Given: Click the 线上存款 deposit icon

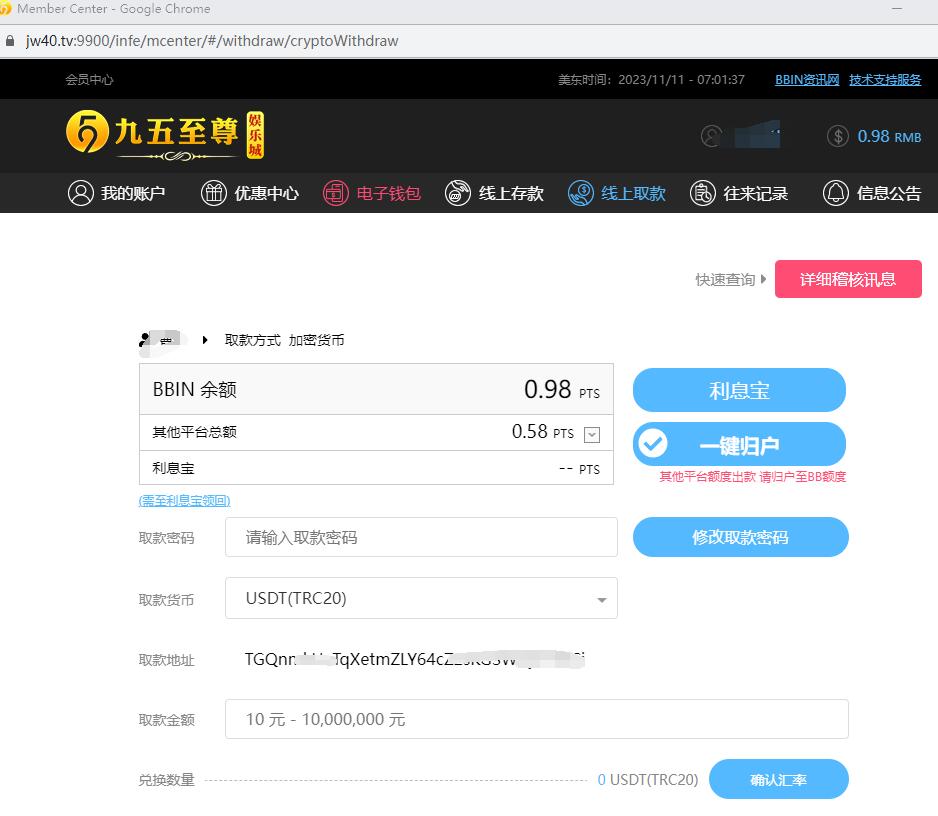Looking at the screenshot, I should click(458, 193).
